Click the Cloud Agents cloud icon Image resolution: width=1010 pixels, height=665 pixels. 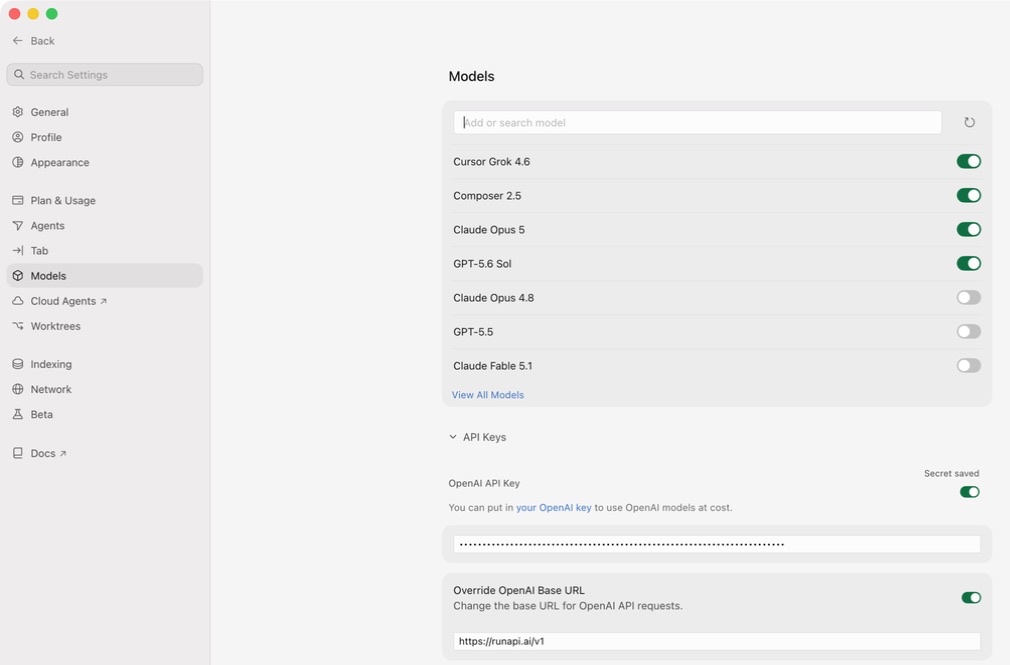18,301
